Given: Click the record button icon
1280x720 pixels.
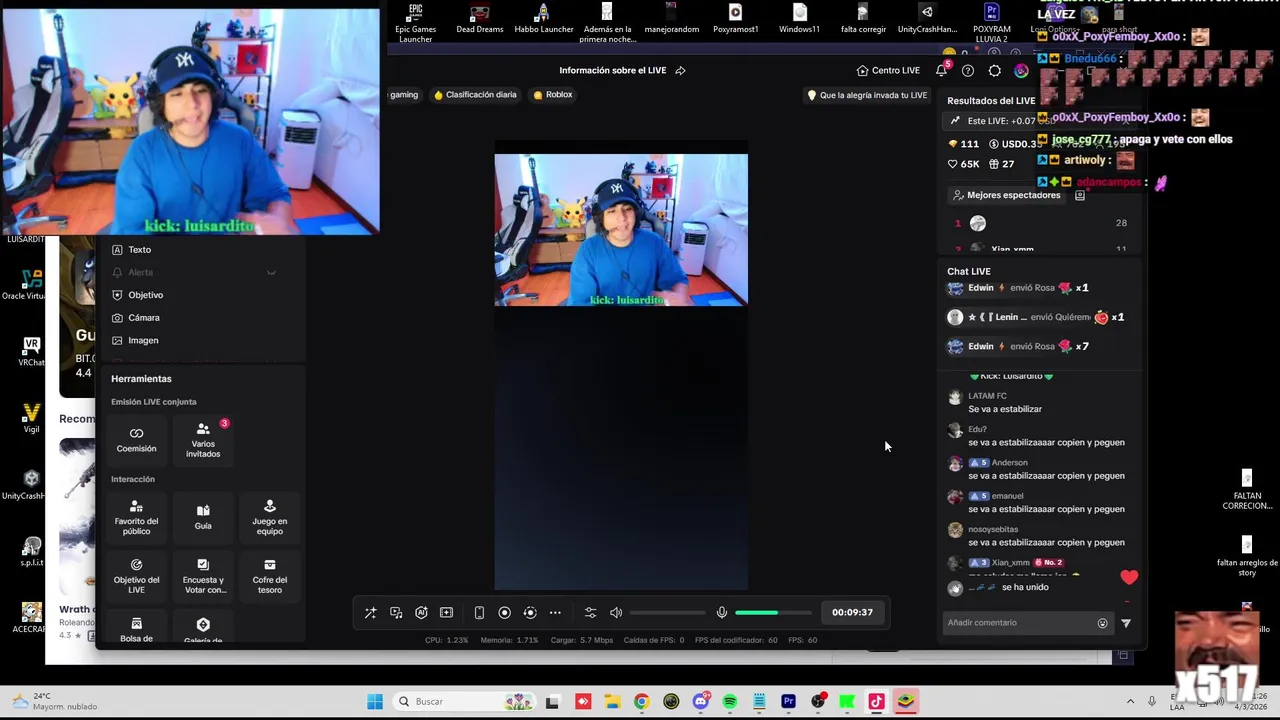Looking at the screenshot, I should coord(504,613).
